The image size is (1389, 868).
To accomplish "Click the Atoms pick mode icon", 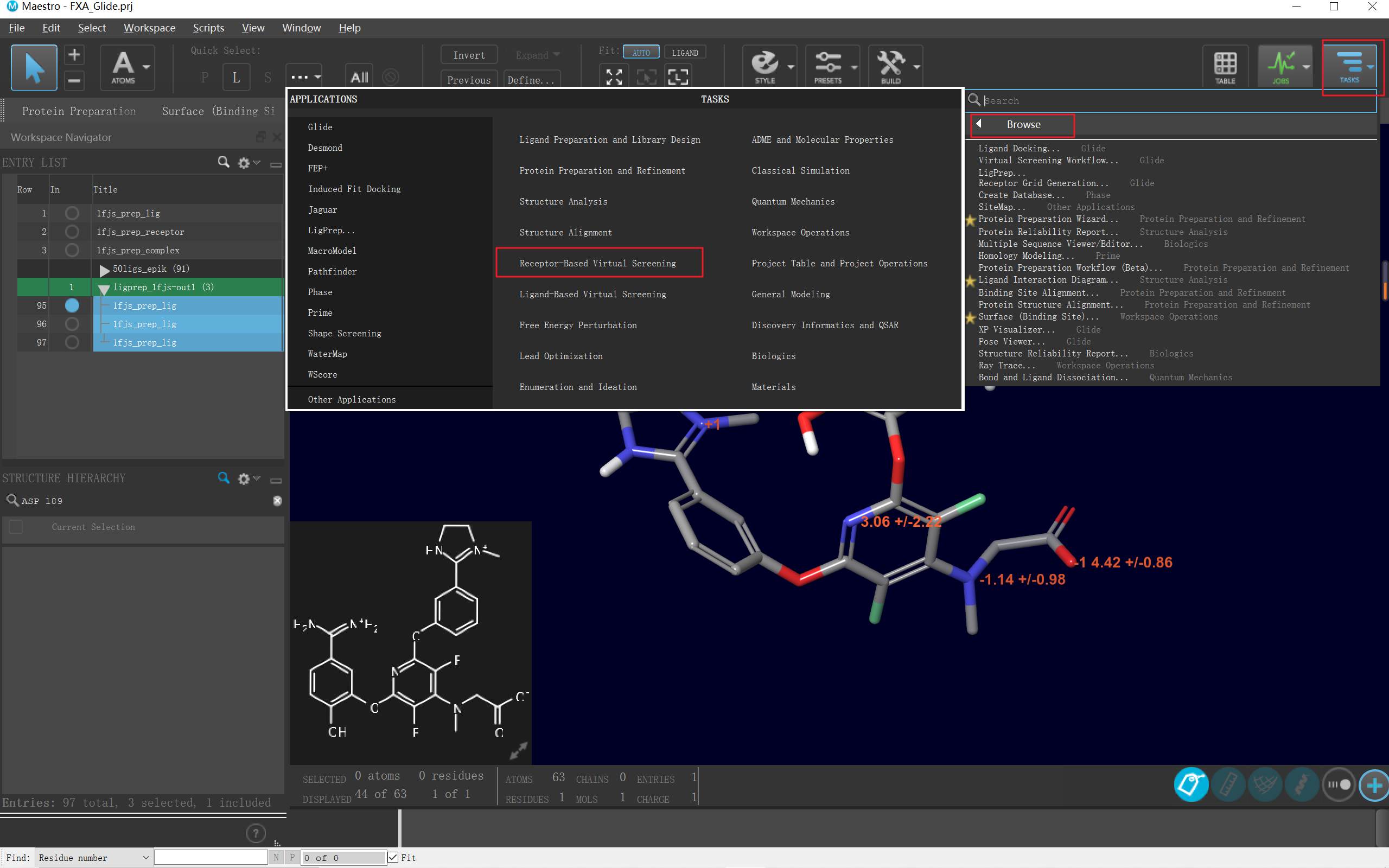I will 123,67.
